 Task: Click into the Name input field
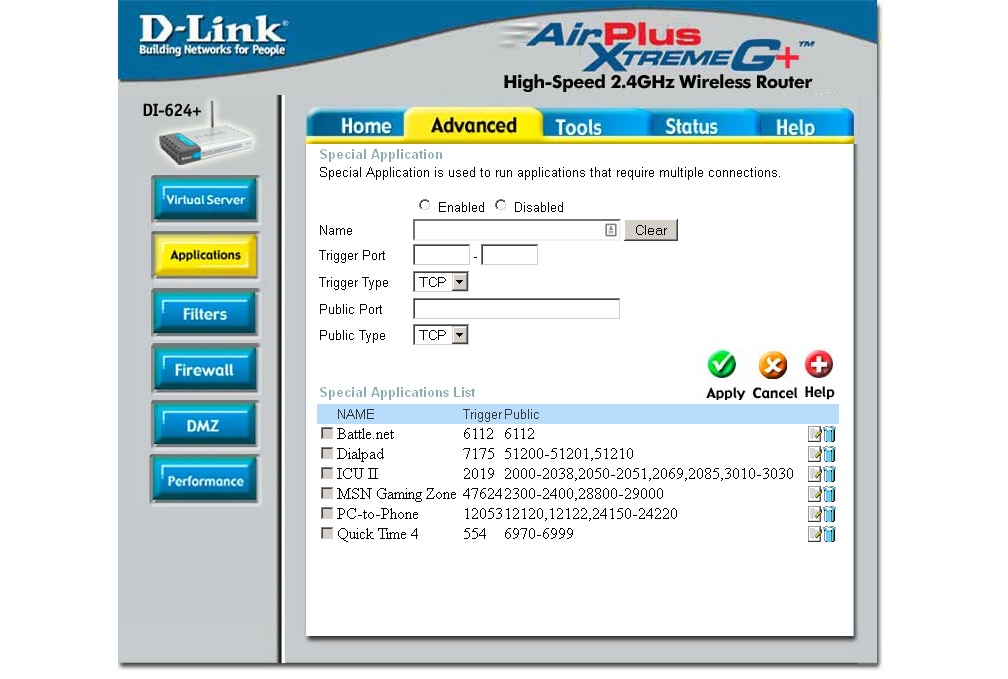516,230
